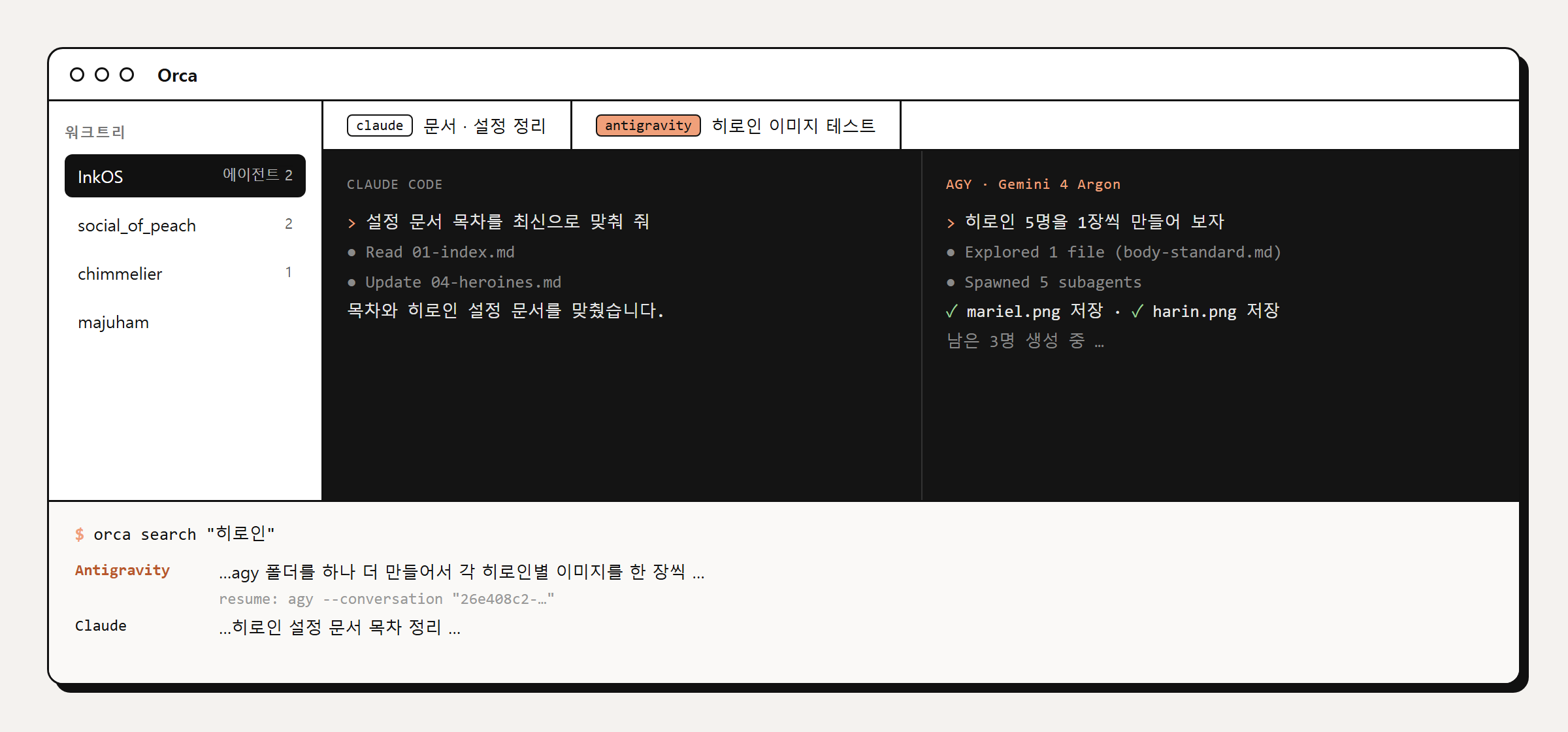
Task: Click the third window control circle
Action: [x=127, y=75]
